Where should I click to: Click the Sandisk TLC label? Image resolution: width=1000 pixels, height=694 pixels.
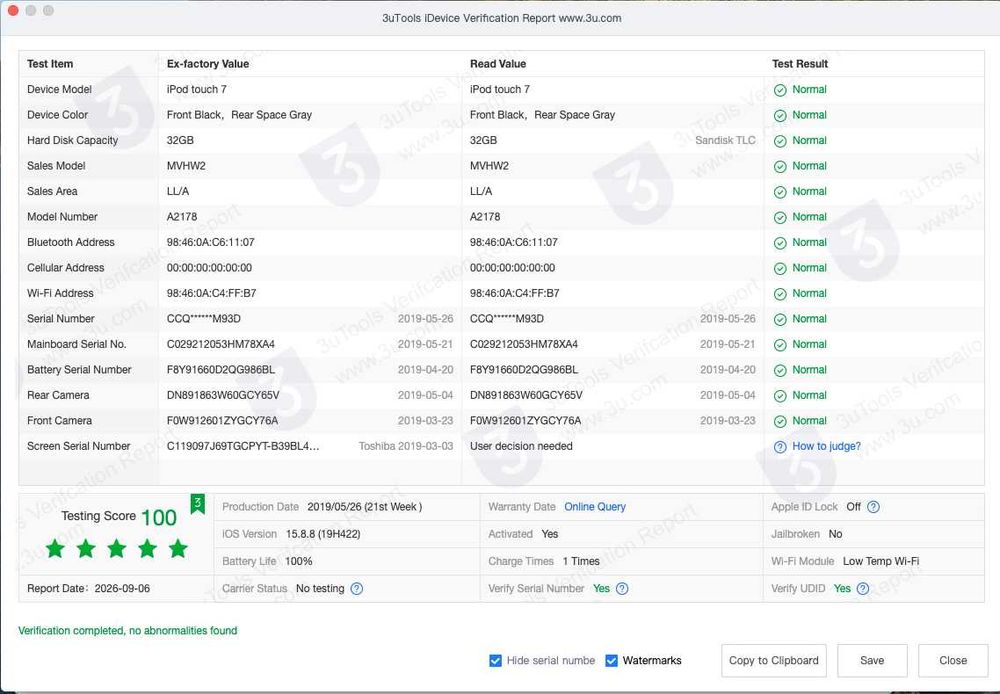coord(725,140)
